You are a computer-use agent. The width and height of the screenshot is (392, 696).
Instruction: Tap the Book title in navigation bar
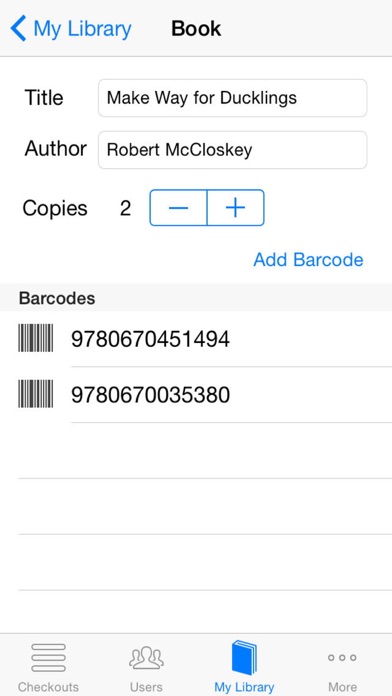pyautogui.click(x=196, y=29)
